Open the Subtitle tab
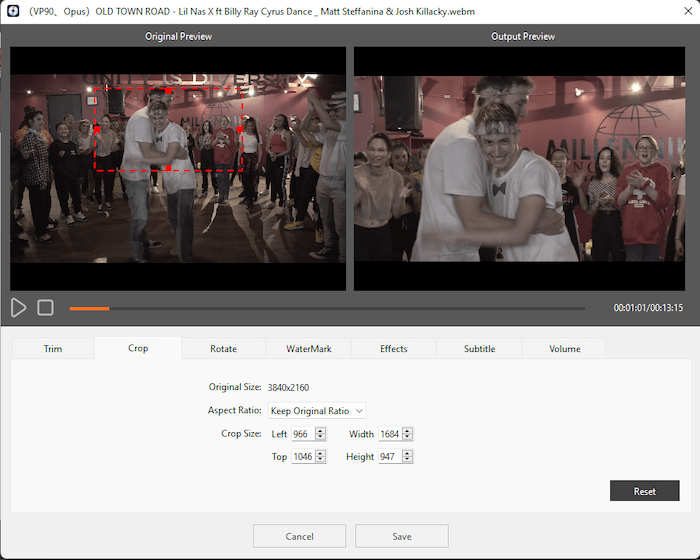Viewport: 700px width, 560px height. coord(479,349)
